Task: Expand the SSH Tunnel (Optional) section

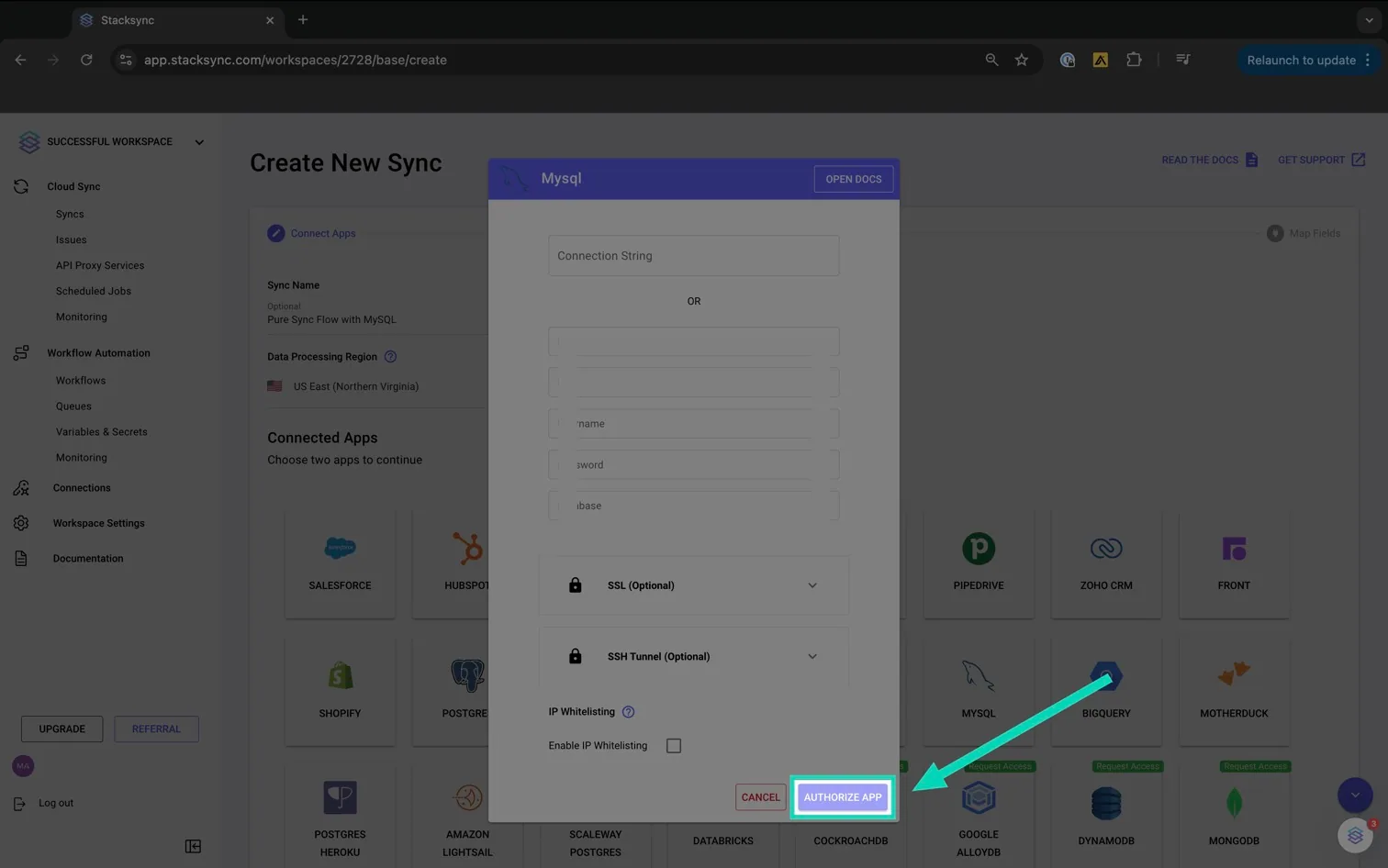Action: click(x=694, y=656)
